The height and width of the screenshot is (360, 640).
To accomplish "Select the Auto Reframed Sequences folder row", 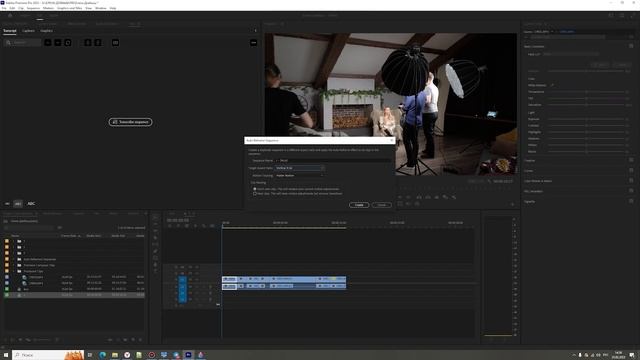I will tap(74, 259).
